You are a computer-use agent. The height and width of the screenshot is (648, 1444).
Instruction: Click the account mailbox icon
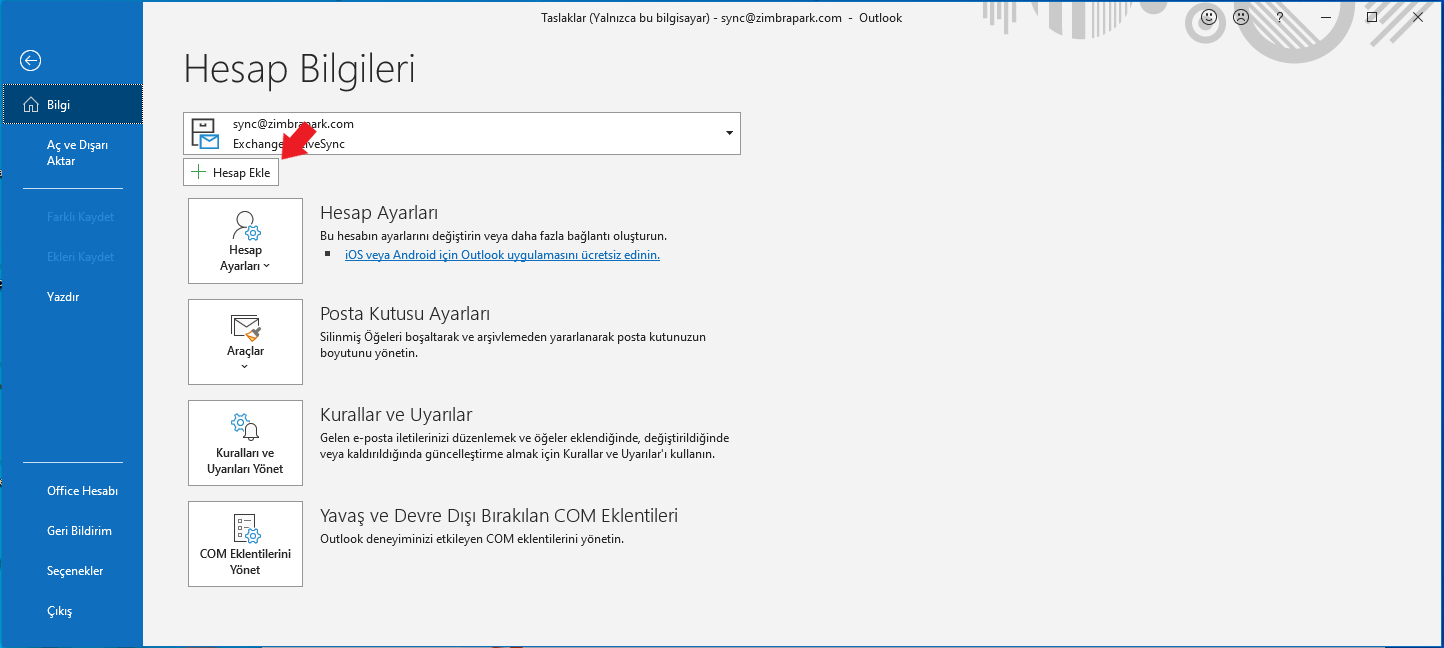pyautogui.click(x=205, y=133)
